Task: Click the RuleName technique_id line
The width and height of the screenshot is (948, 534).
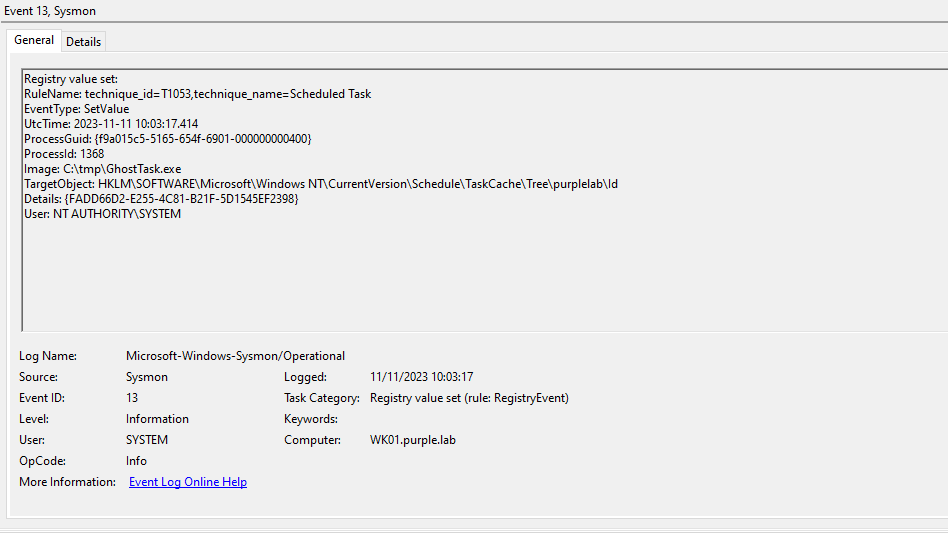Action: (197, 94)
